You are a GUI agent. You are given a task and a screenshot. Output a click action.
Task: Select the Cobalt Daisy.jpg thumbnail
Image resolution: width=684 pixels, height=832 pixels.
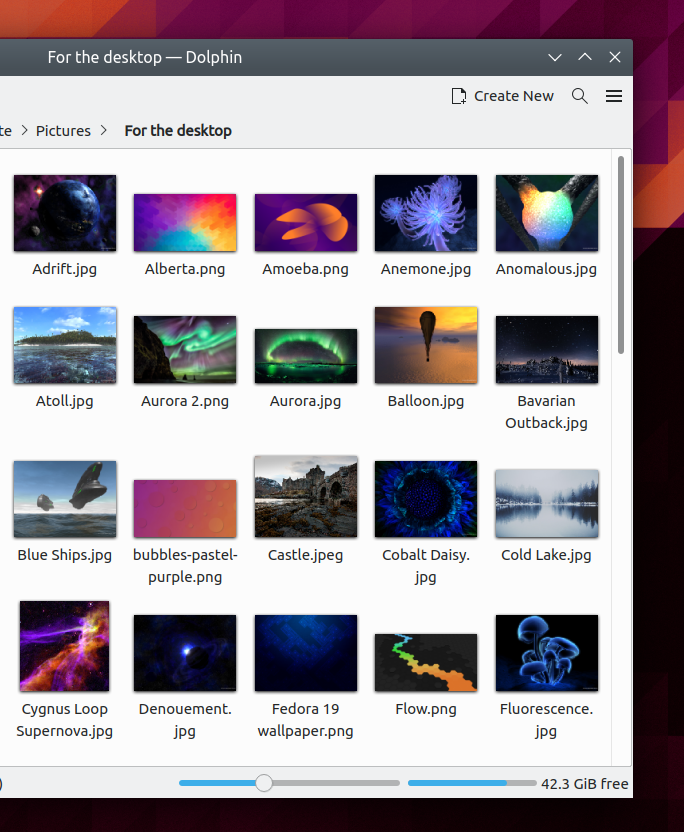(426, 499)
